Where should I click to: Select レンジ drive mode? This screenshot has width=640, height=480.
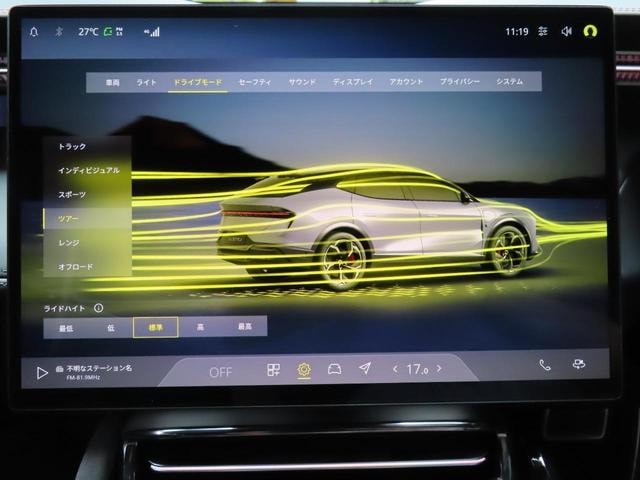point(87,243)
